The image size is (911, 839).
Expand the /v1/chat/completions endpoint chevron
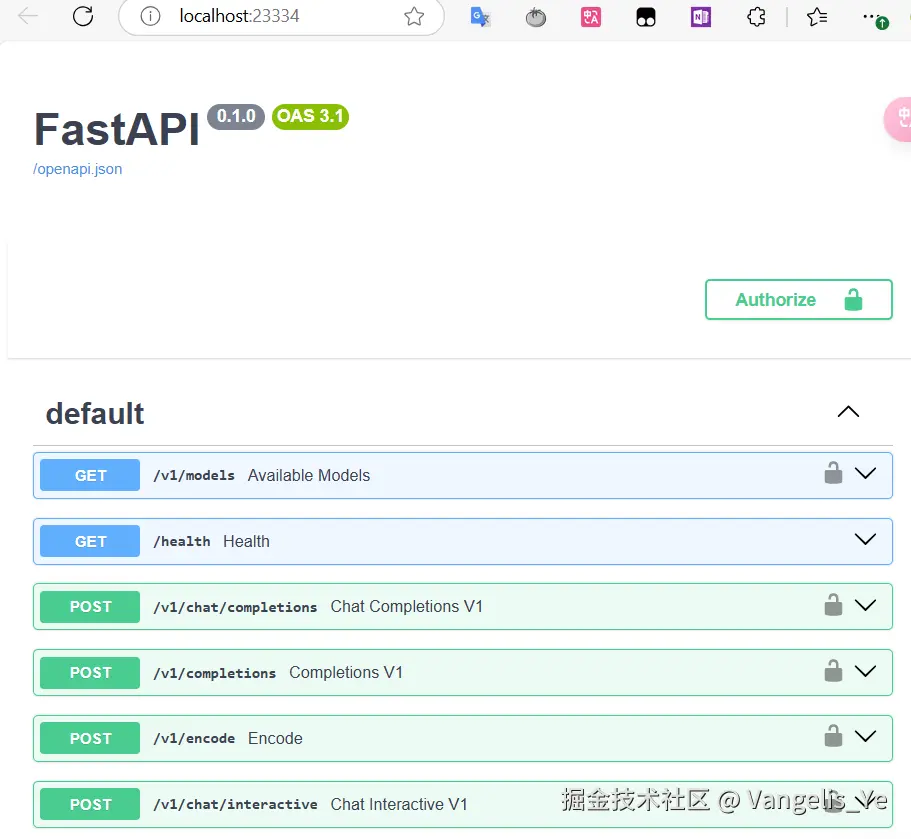(865, 605)
